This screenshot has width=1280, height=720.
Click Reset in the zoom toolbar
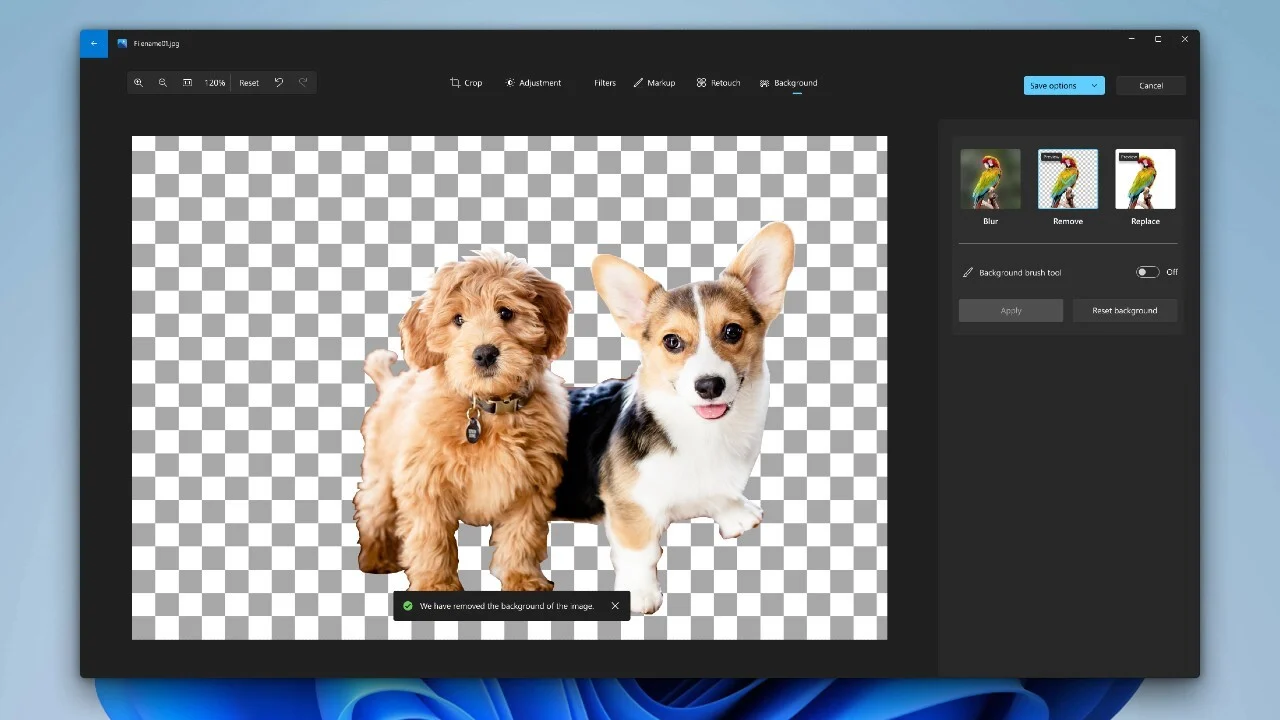point(249,83)
